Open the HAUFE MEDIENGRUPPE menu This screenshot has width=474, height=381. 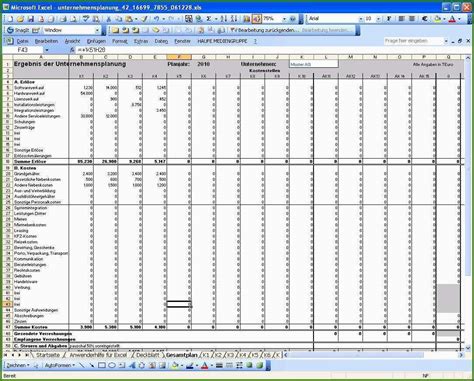coord(222,41)
